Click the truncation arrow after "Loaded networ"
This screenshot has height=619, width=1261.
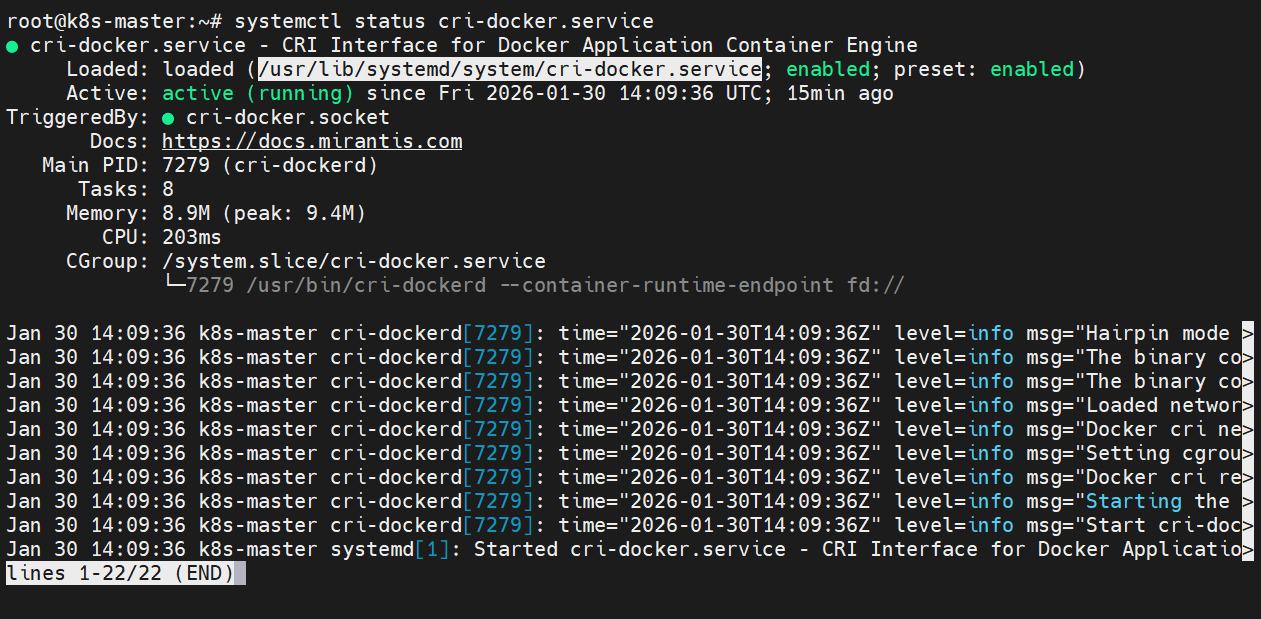pyautogui.click(x=1247, y=406)
